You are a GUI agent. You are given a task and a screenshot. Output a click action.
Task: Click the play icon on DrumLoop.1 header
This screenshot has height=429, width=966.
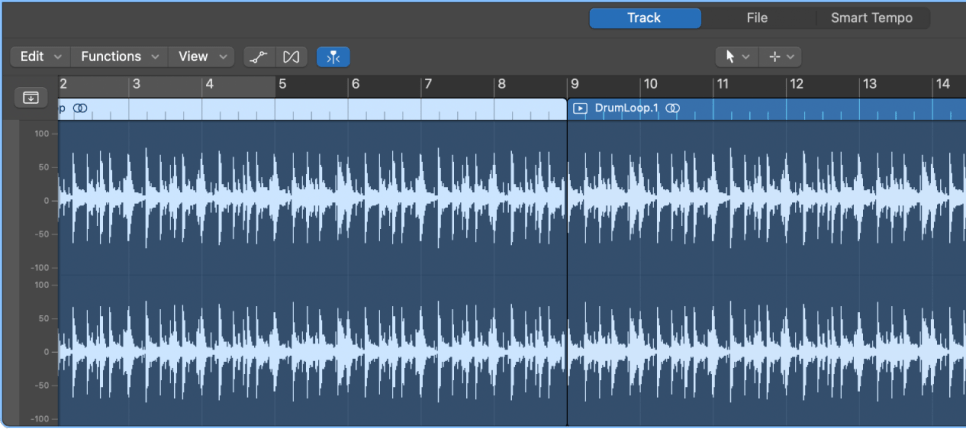[580, 108]
